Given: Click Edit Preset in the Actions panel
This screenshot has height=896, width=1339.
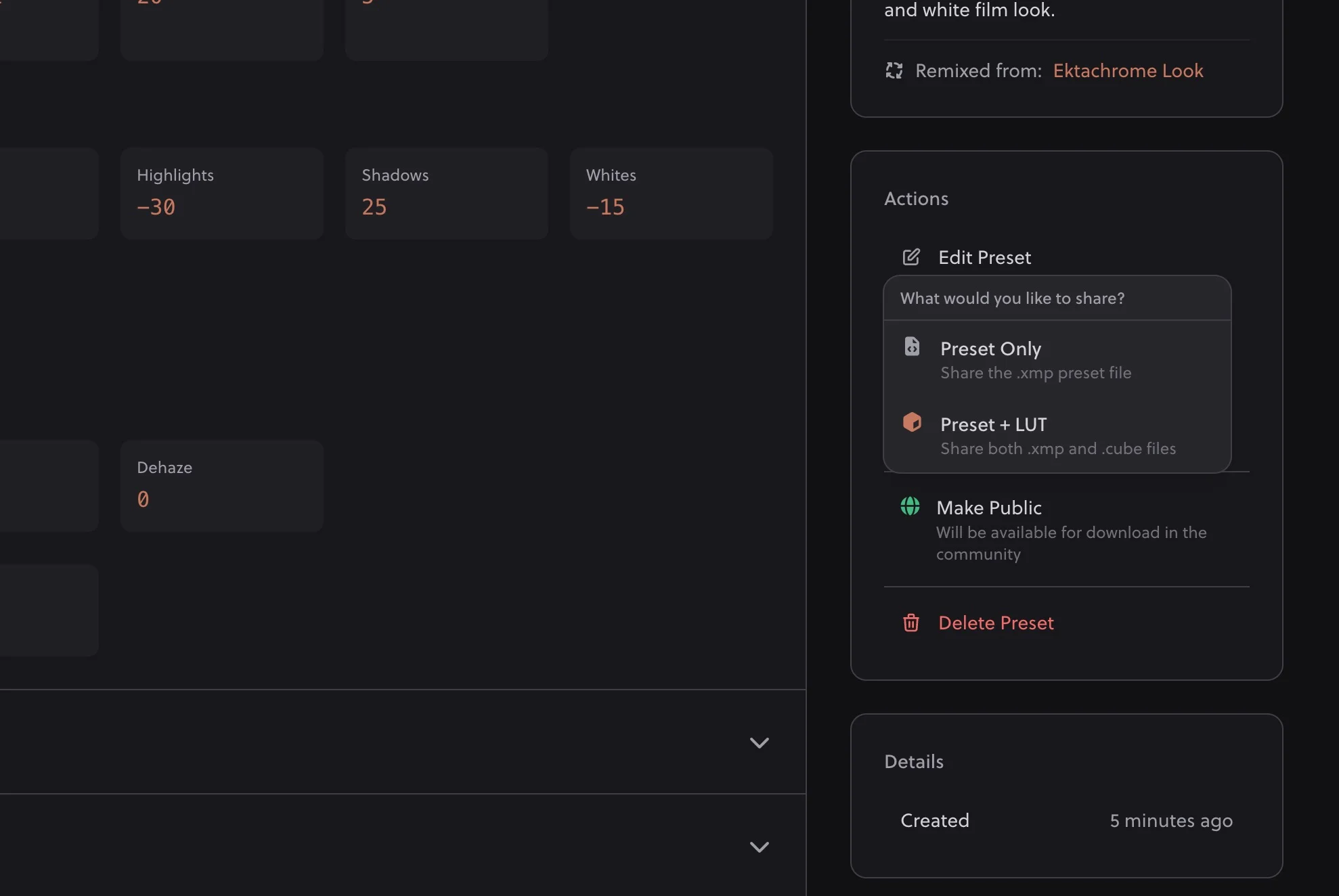Looking at the screenshot, I should 984,257.
